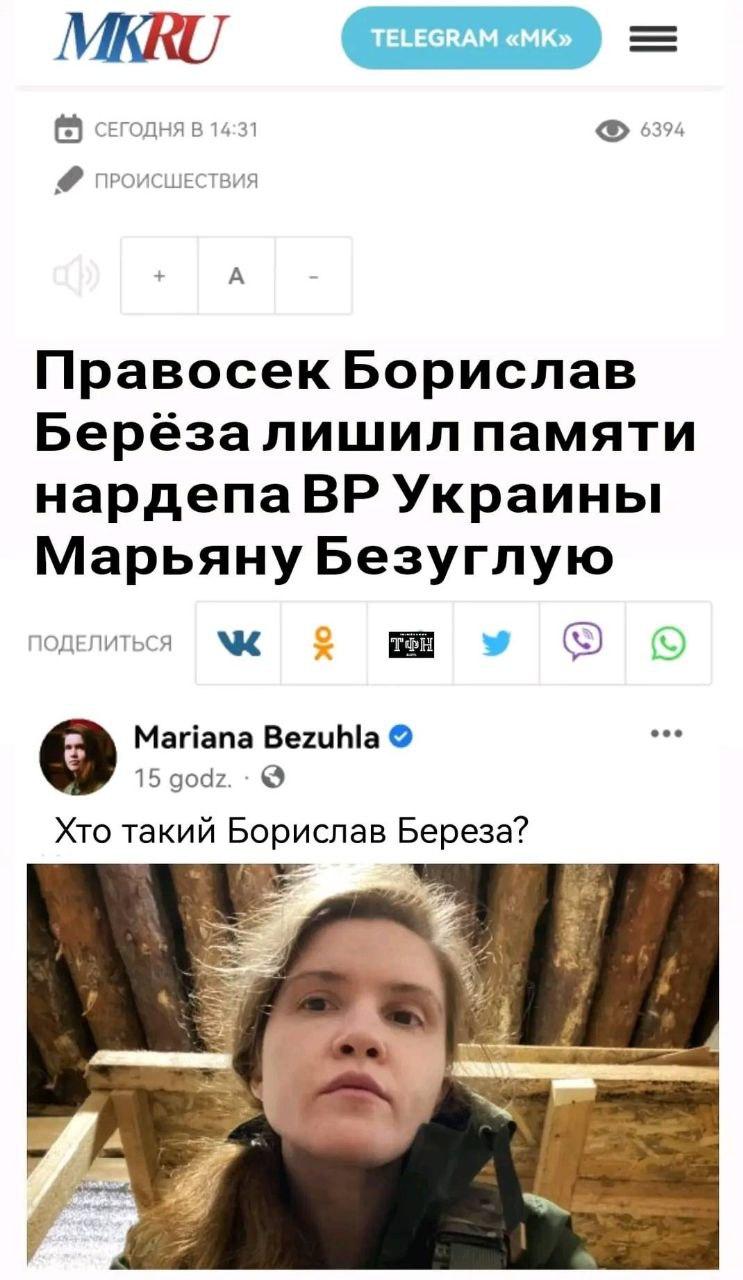
Task: Share article on Odnoklassniki
Action: (x=324, y=643)
